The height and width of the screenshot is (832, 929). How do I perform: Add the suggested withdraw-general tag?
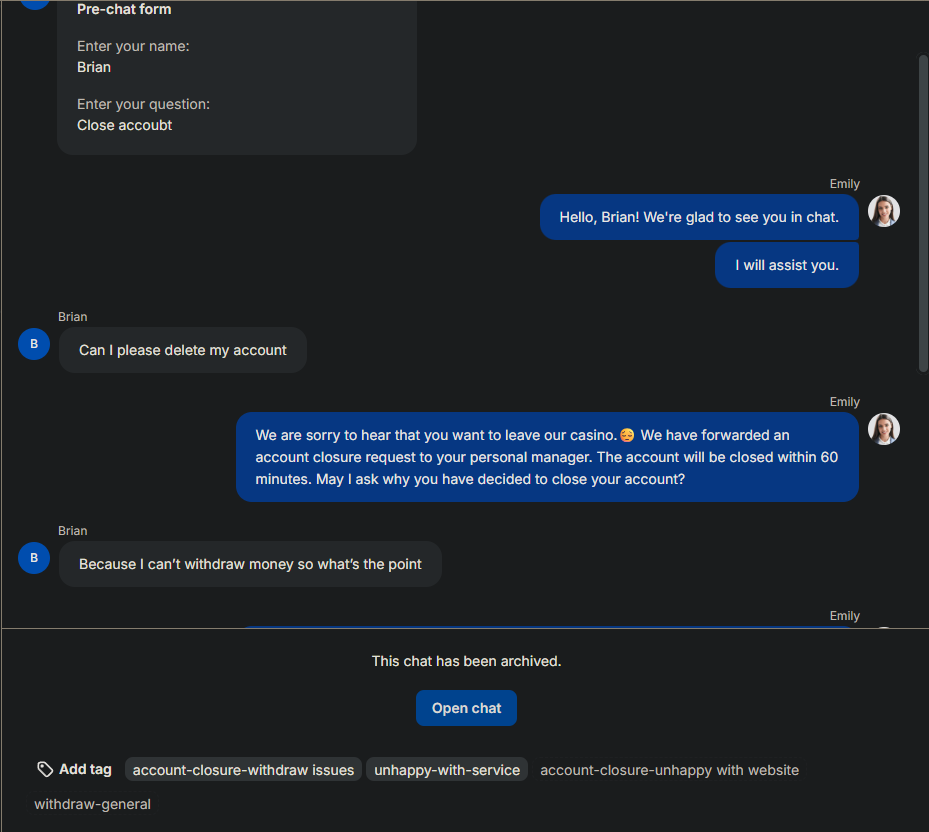pos(92,804)
